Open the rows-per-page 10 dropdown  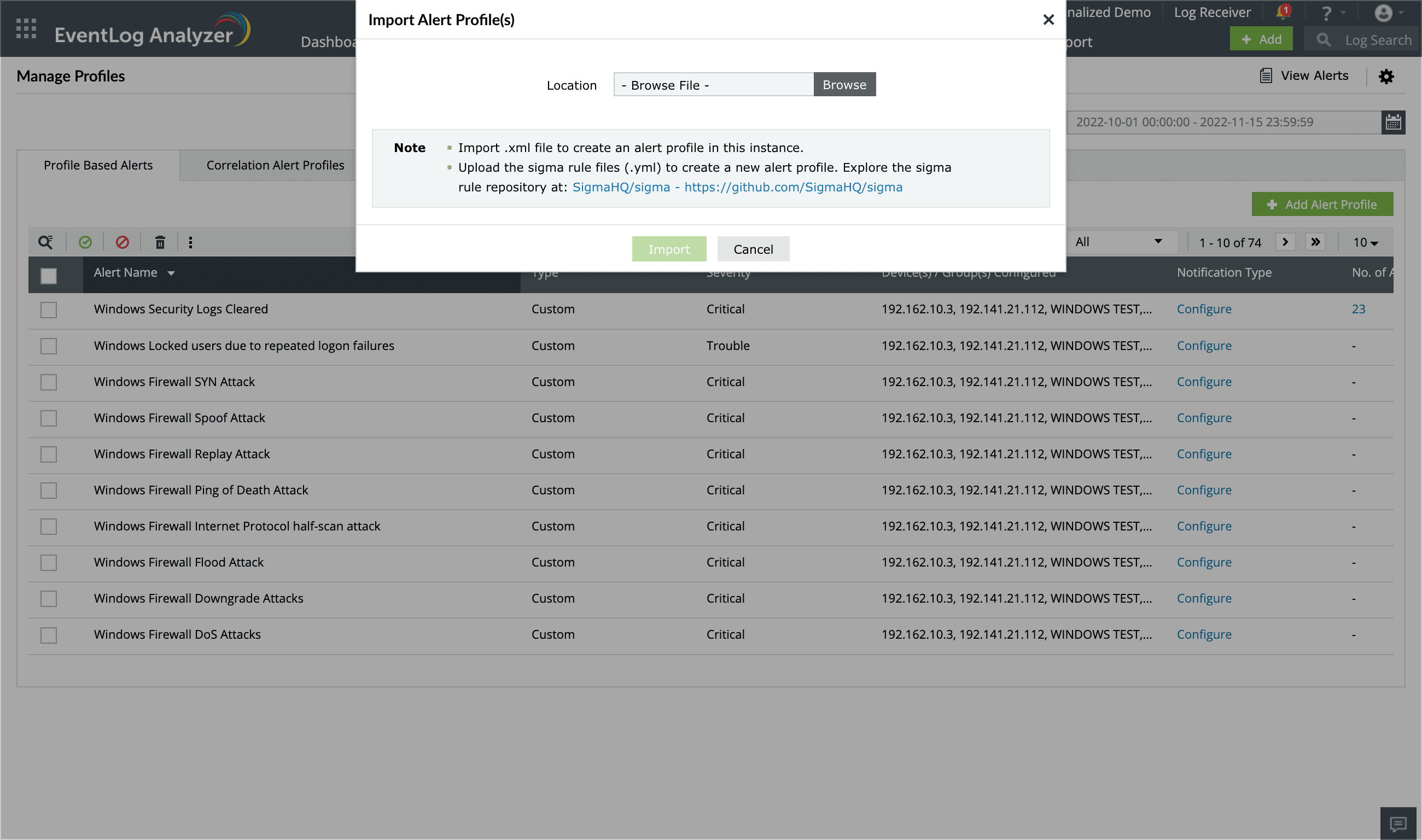pos(1365,243)
